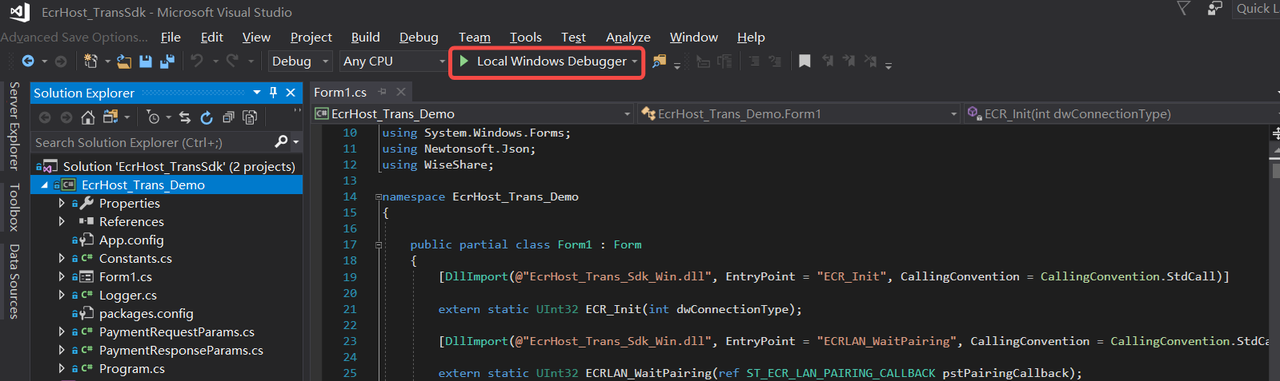This screenshot has height=381, width=1280.
Task: Open the Local Windows Debugger dropdown arrow
Action: click(x=635, y=62)
